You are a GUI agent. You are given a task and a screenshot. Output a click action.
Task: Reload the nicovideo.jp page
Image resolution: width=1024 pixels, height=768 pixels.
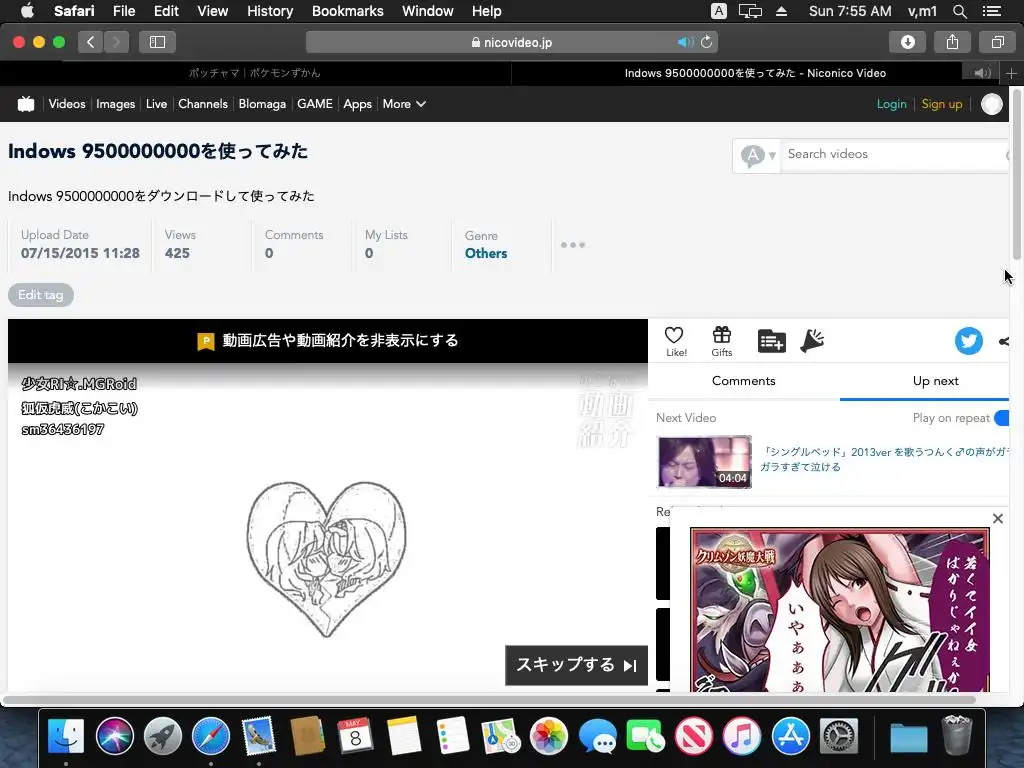[x=706, y=42]
